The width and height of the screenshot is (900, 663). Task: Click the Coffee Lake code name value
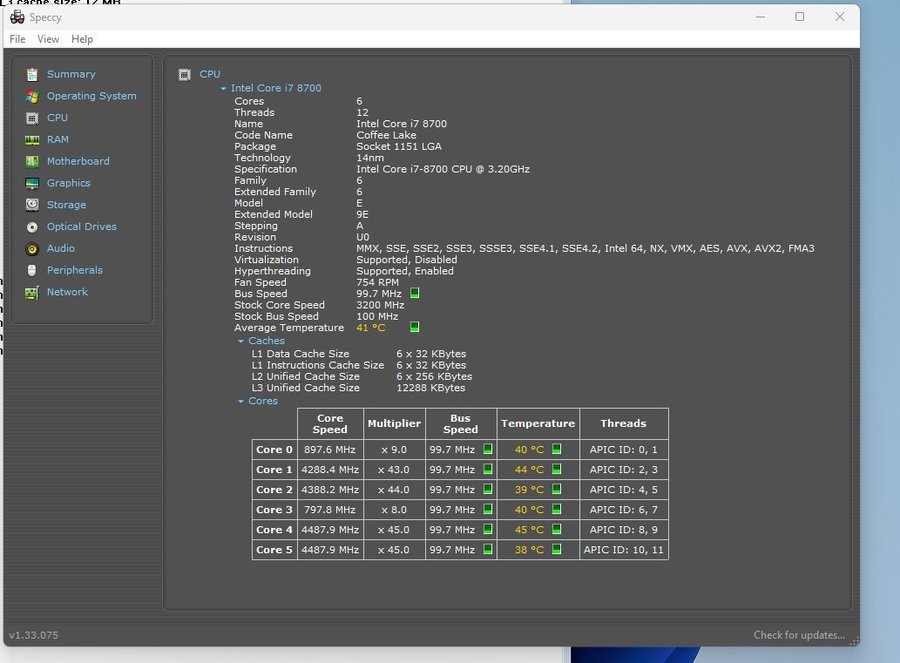click(x=386, y=135)
